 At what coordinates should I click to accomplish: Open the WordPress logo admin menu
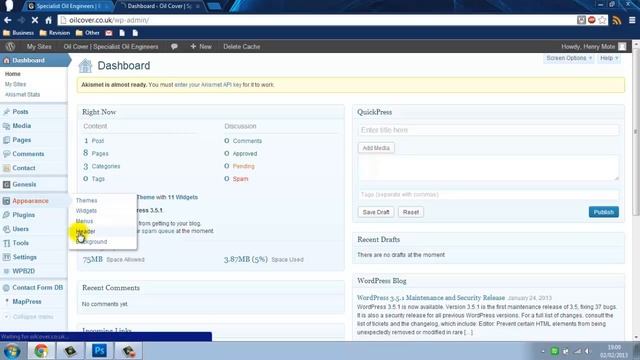10,47
